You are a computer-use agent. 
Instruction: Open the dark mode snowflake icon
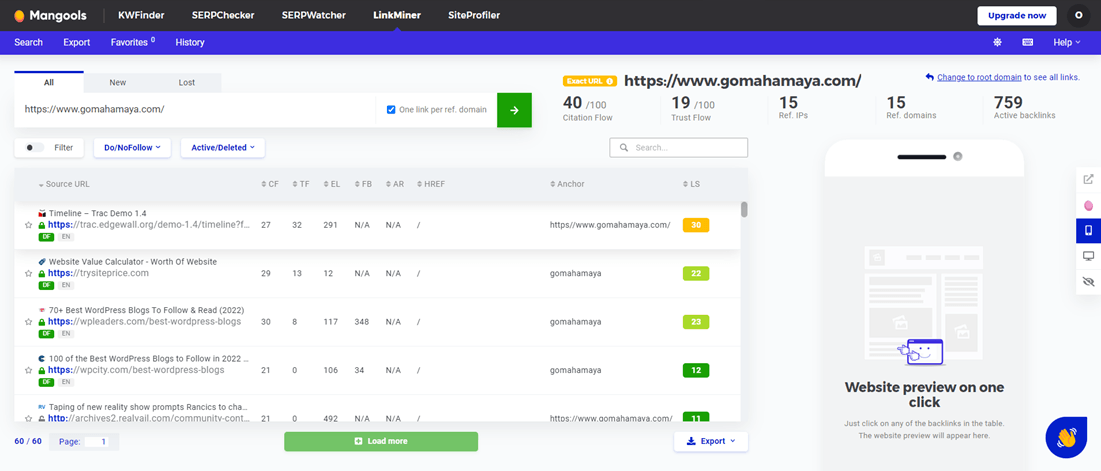point(997,42)
